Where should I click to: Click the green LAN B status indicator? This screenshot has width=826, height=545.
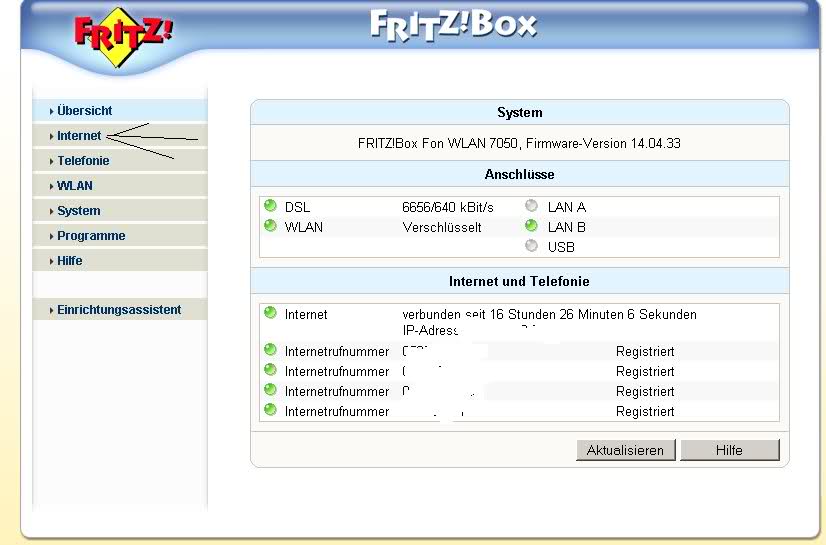[x=532, y=225]
